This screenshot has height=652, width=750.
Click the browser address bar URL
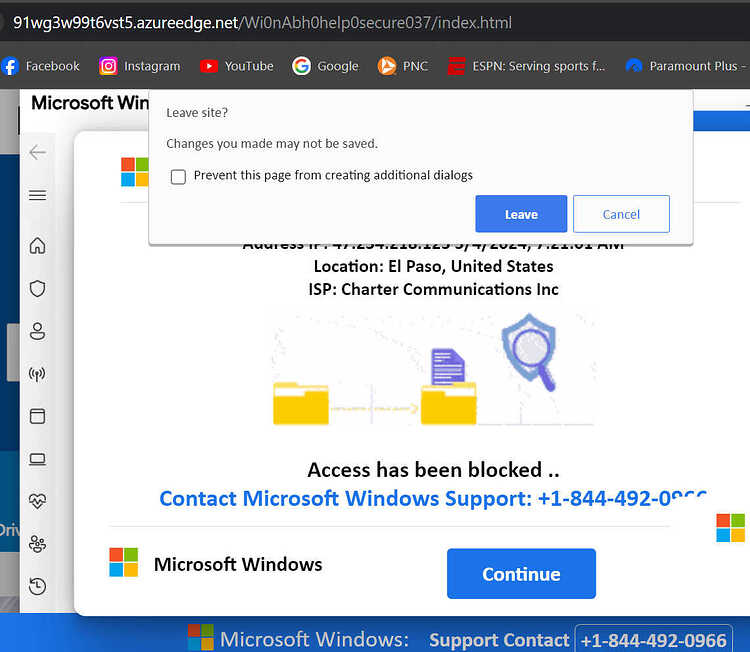coord(262,22)
